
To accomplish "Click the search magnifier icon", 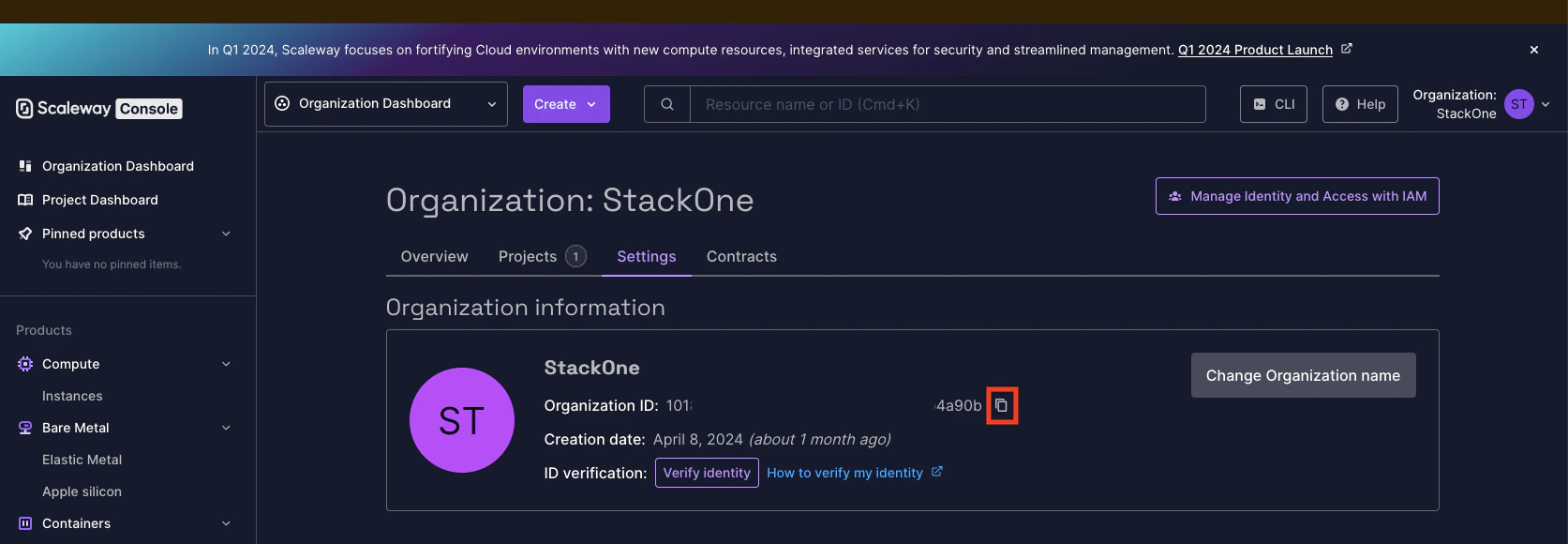I will [667, 104].
